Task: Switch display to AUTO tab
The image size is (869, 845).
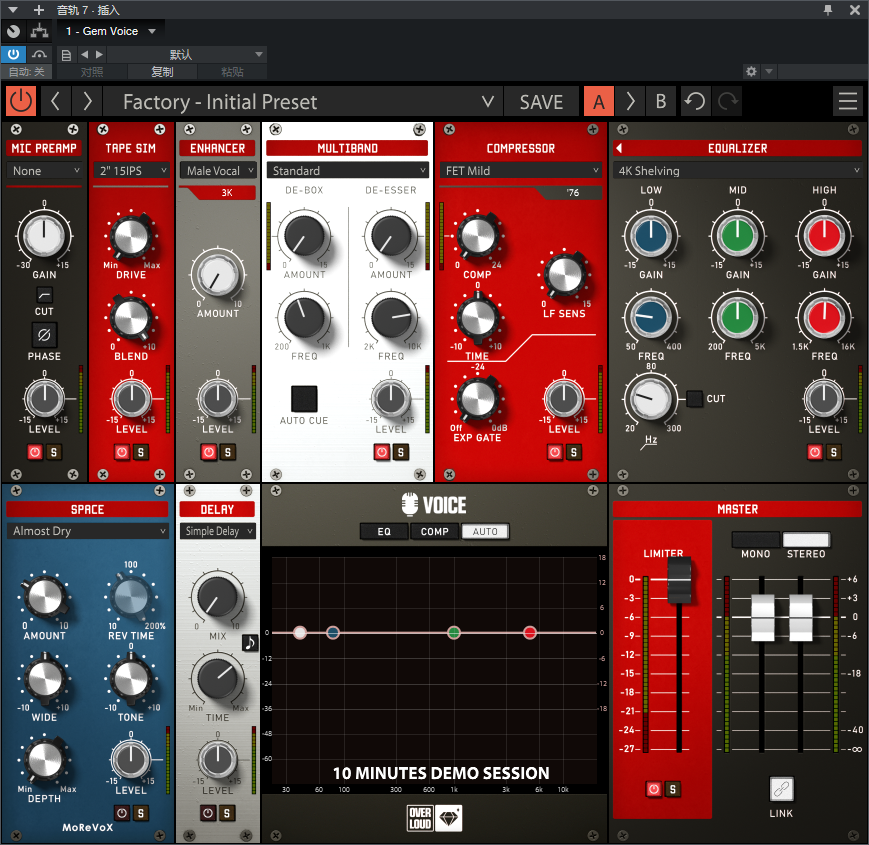Action: [485, 531]
